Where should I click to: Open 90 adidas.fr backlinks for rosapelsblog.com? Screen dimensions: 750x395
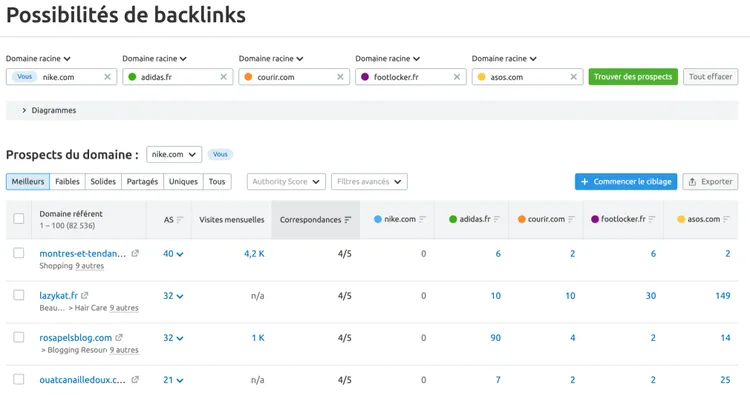coord(496,338)
